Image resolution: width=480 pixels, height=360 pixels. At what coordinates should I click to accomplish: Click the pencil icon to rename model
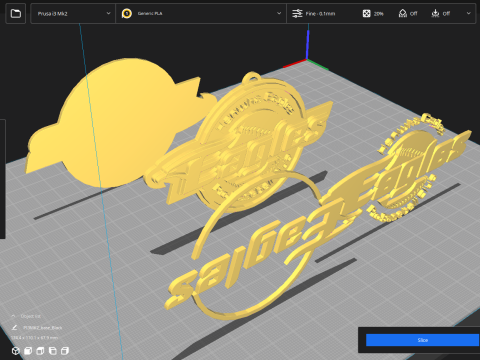pos(15,328)
